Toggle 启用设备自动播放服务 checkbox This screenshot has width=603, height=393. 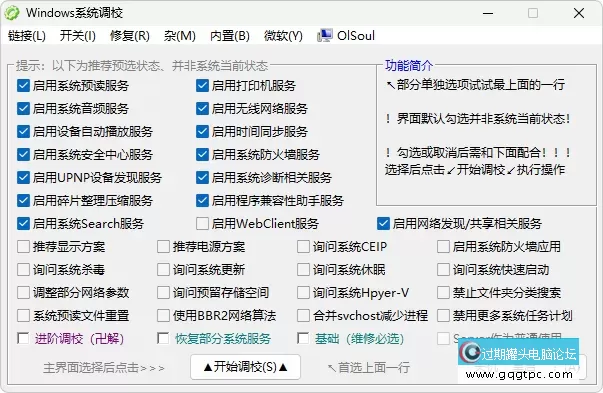coord(23,132)
